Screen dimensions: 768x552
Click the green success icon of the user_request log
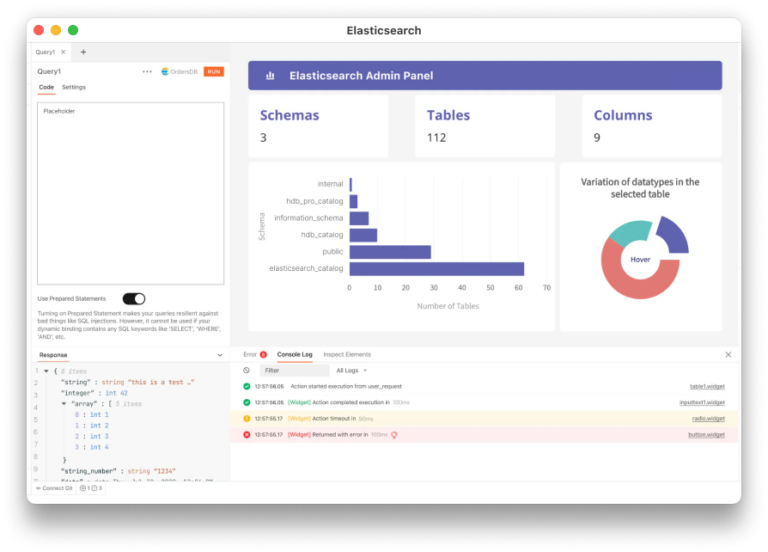point(247,386)
